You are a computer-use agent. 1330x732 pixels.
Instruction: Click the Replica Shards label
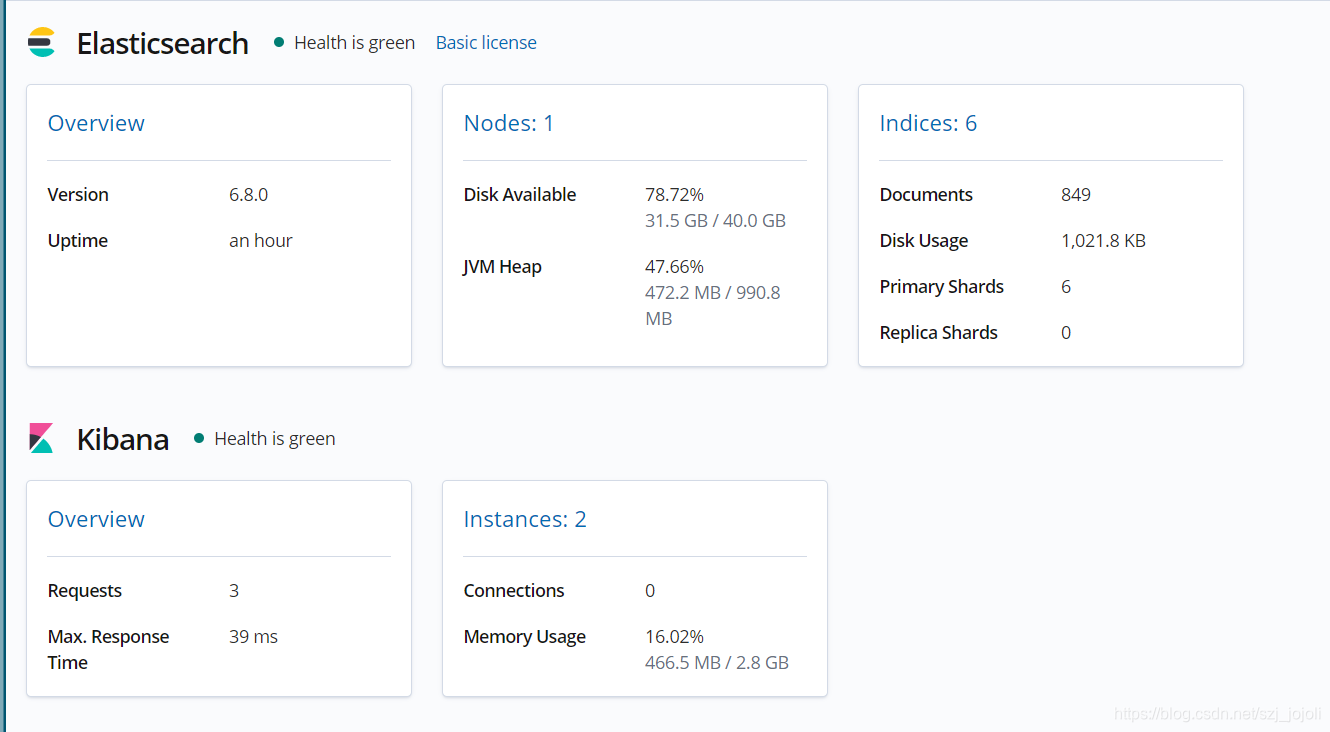939,332
